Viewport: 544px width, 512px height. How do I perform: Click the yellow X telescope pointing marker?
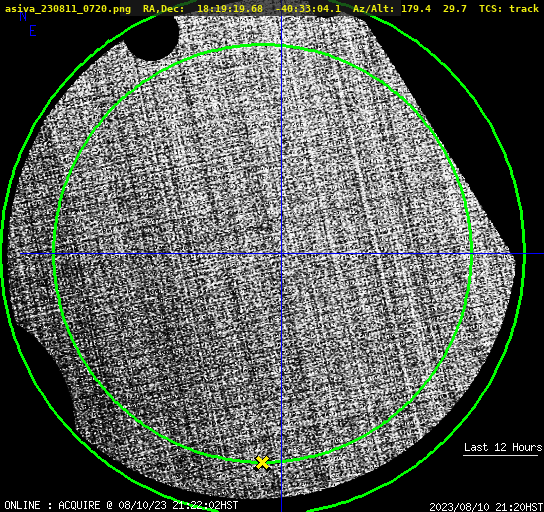click(x=262, y=463)
